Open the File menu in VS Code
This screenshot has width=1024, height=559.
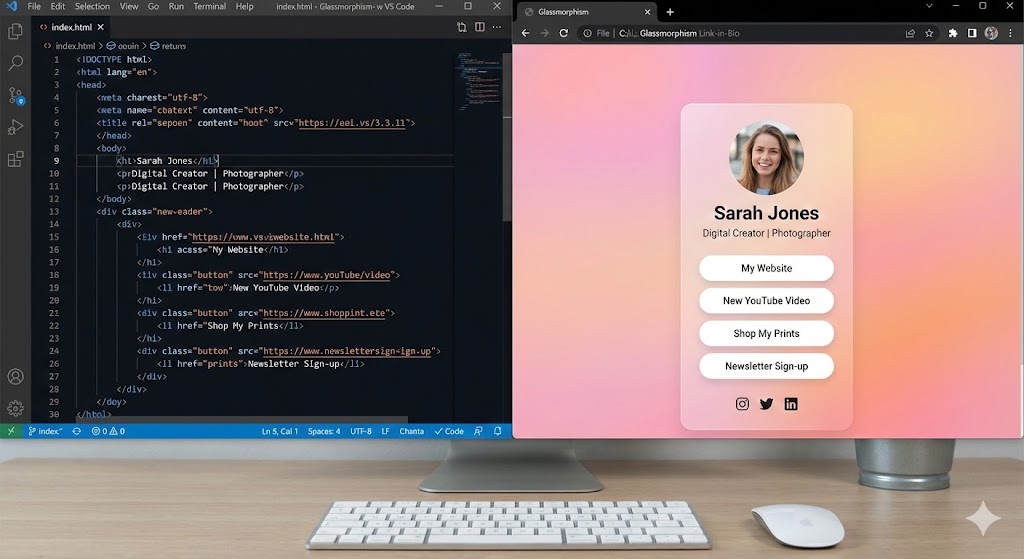pyautogui.click(x=34, y=7)
